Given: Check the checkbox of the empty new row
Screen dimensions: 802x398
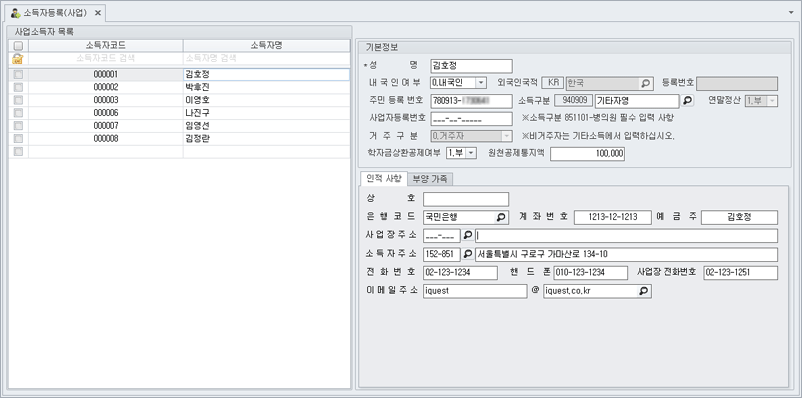Looking at the screenshot, I should point(18,151).
